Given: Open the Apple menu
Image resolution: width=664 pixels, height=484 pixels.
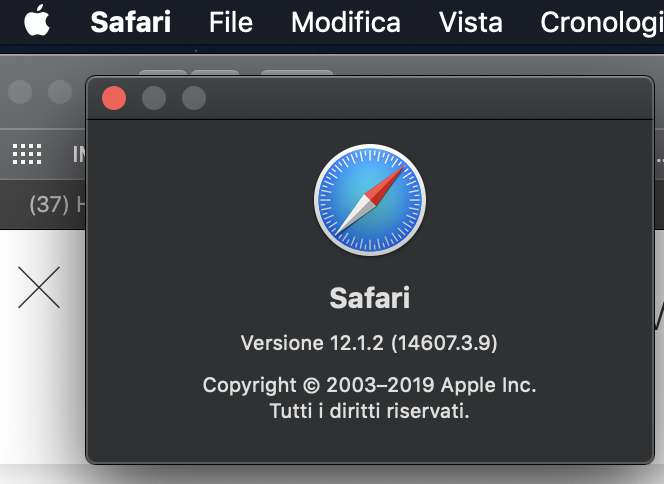Looking at the screenshot, I should pyautogui.click(x=36, y=21).
